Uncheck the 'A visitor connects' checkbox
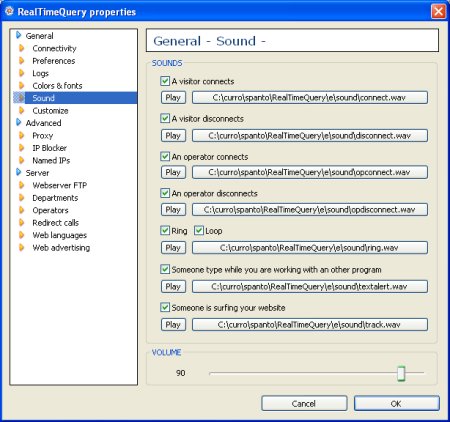450x422 pixels. (x=165, y=81)
